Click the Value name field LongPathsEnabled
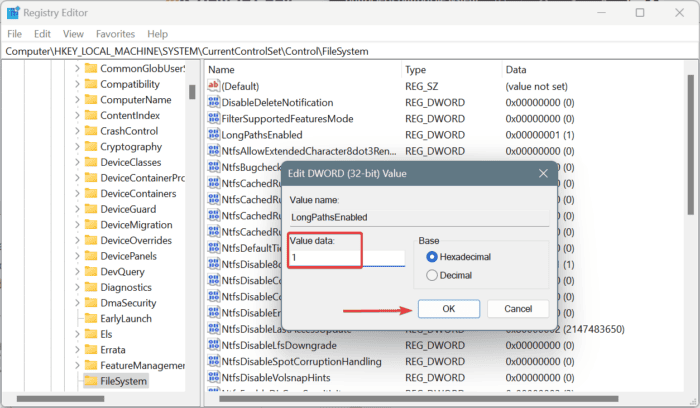Image resolution: width=700 pixels, height=408 pixels. point(419,217)
